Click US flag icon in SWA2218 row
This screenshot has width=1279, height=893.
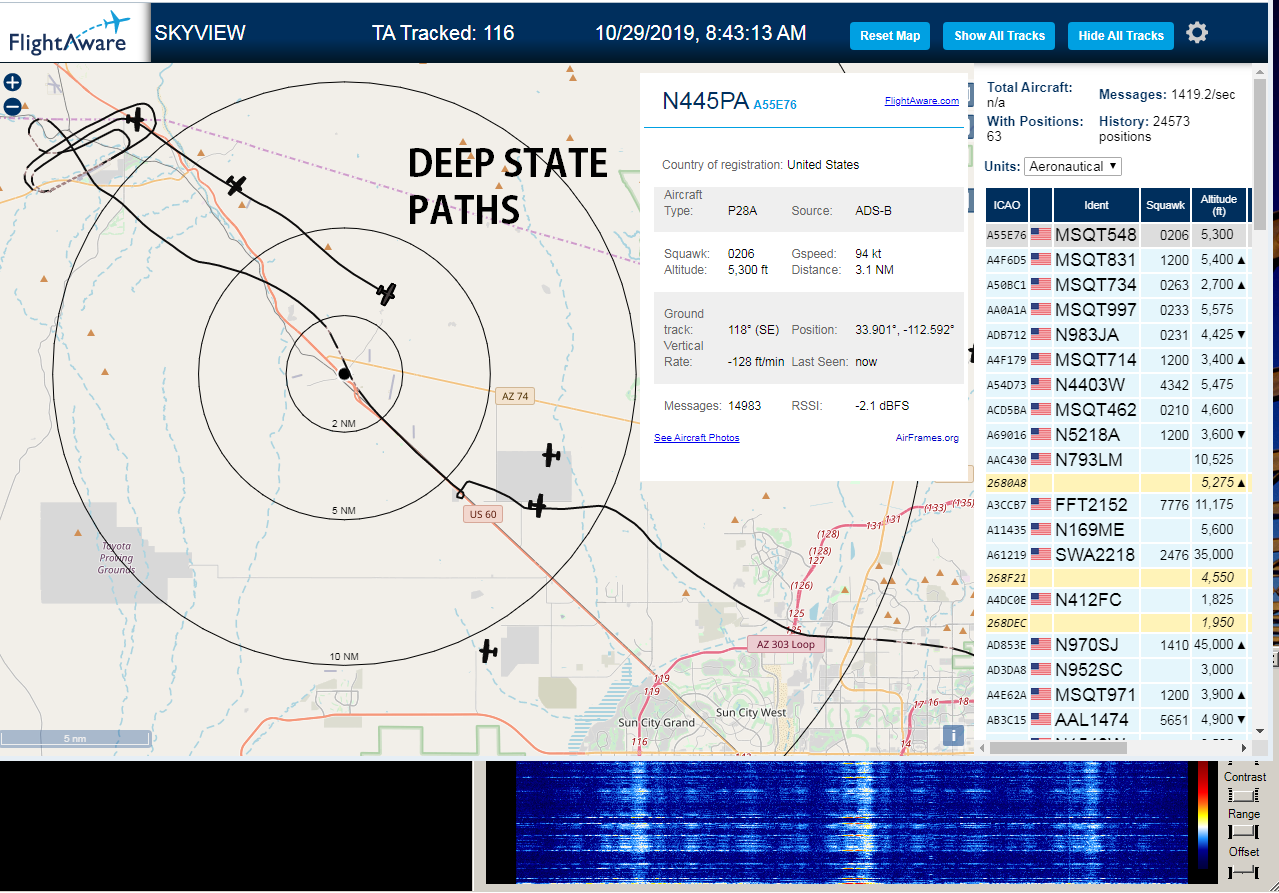point(1041,554)
